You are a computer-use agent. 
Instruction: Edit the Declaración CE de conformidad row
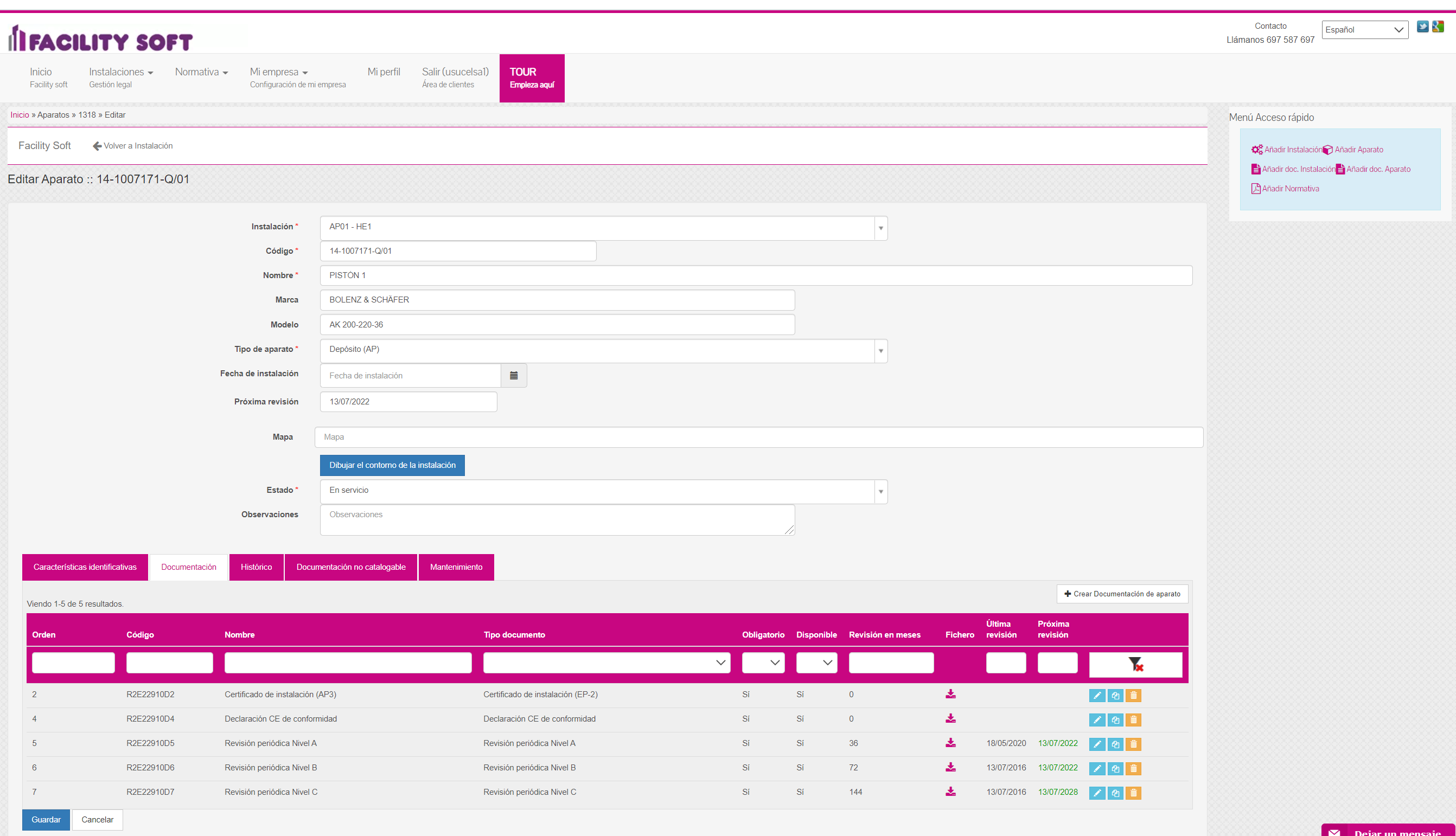coord(1096,720)
